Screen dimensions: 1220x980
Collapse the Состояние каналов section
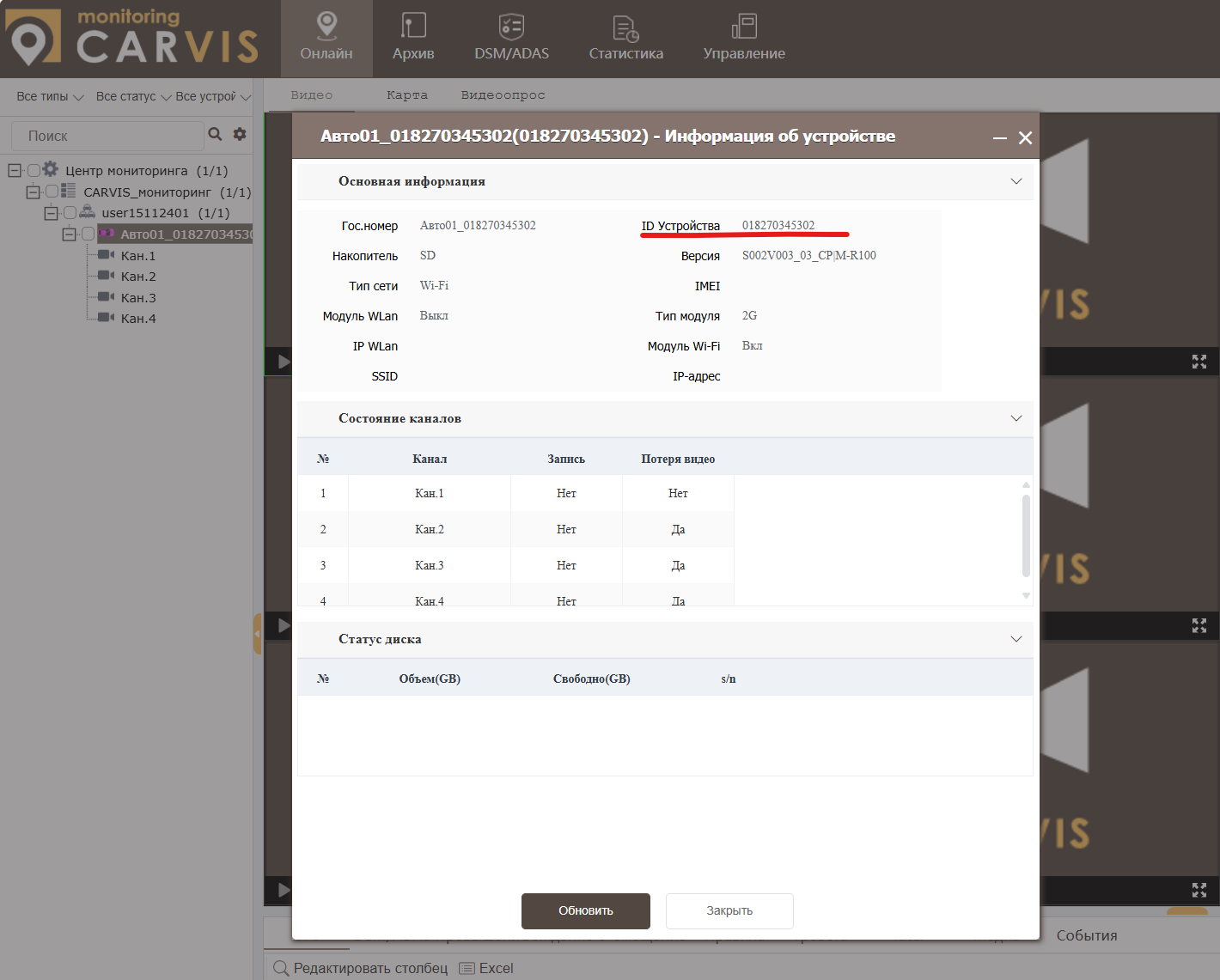coord(1016,418)
